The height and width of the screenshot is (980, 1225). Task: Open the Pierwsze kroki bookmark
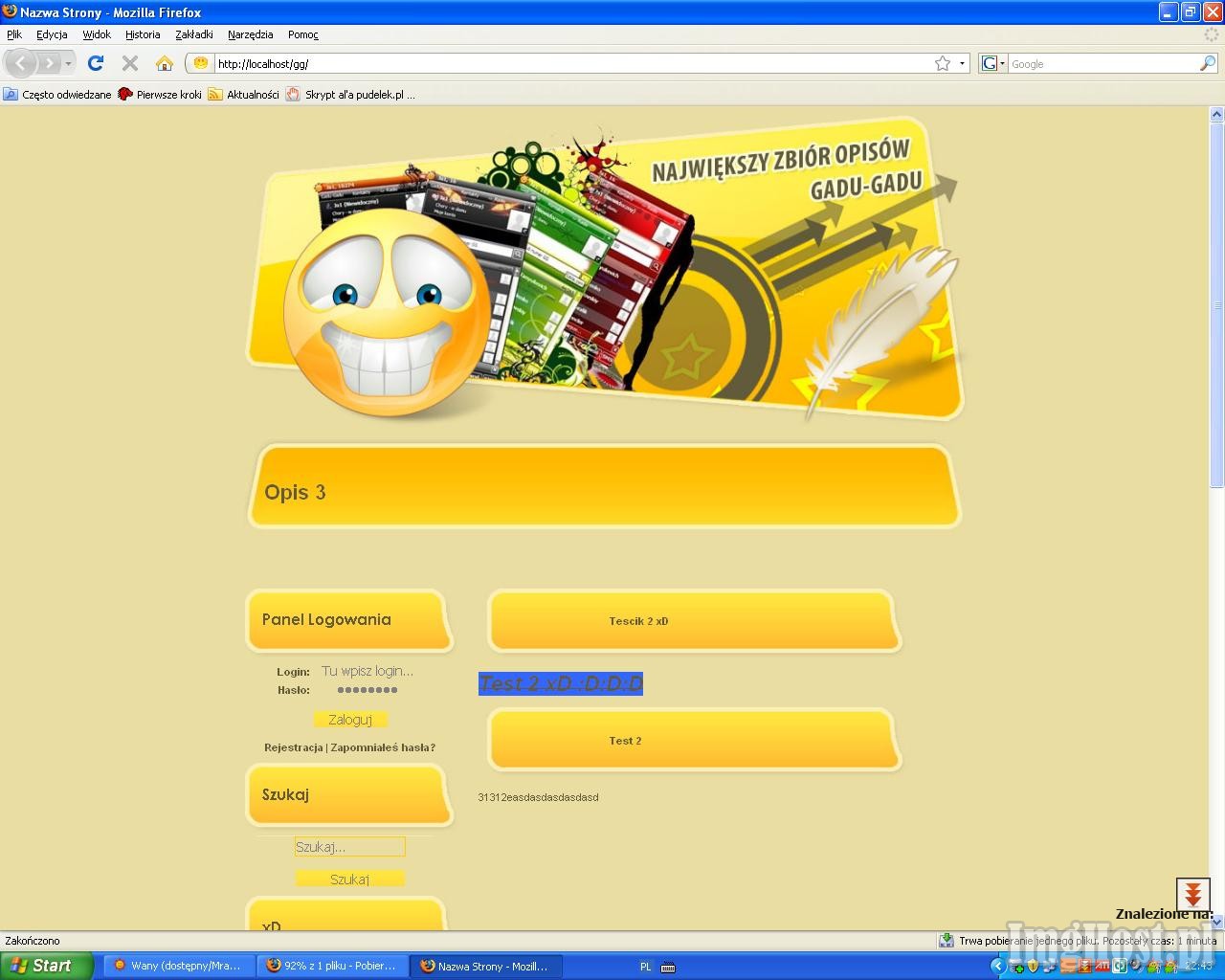tap(160, 95)
